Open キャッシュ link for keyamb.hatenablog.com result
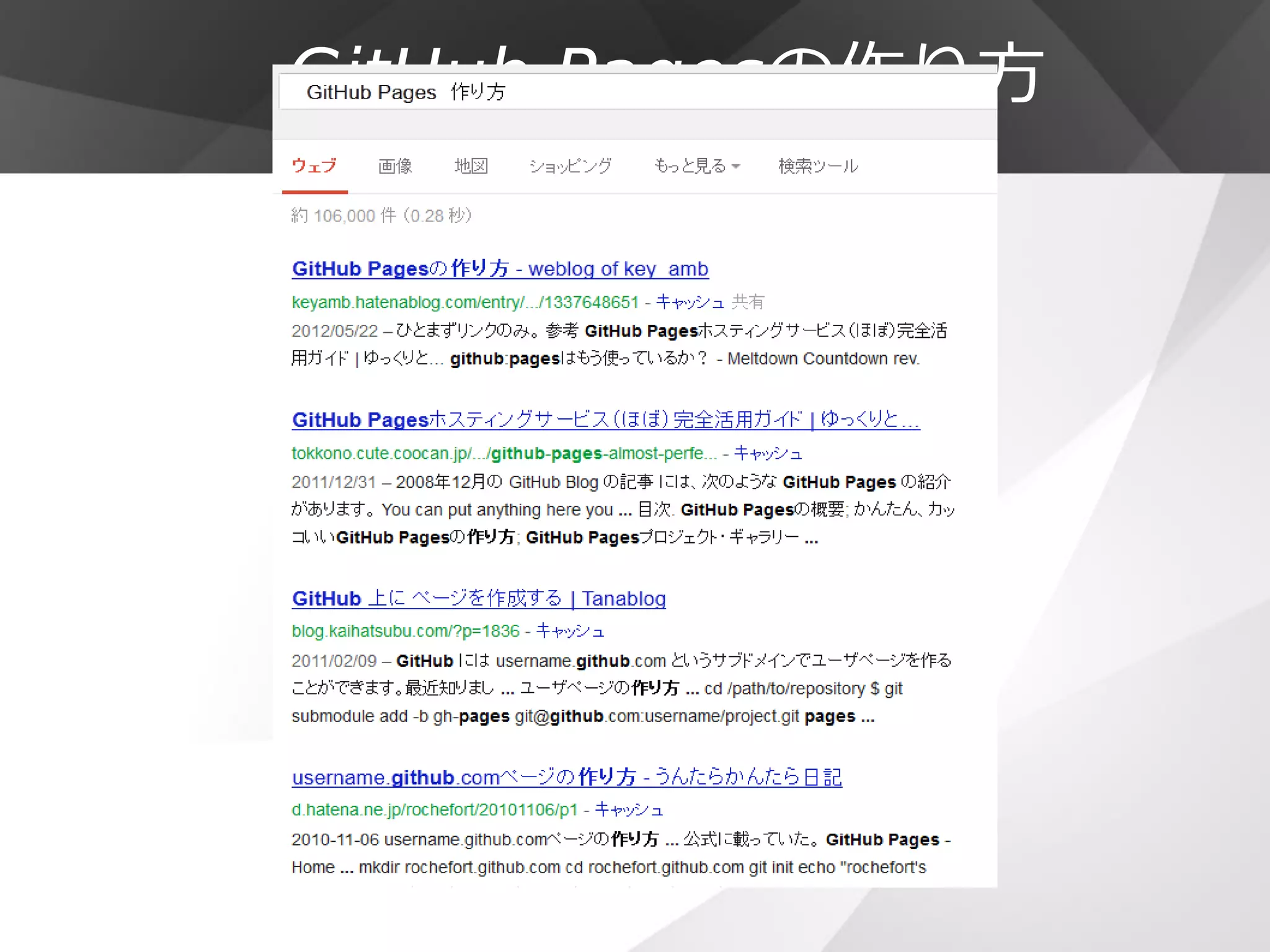The height and width of the screenshot is (952, 1270). click(690, 302)
